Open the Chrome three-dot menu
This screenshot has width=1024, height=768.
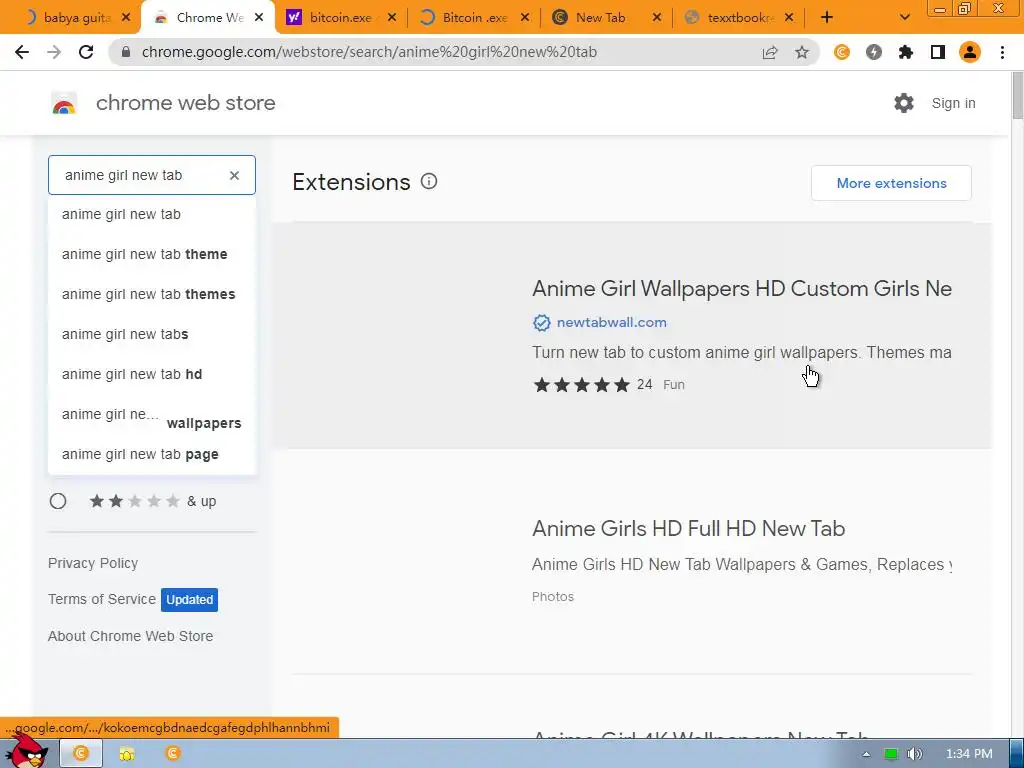tap(1002, 52)
